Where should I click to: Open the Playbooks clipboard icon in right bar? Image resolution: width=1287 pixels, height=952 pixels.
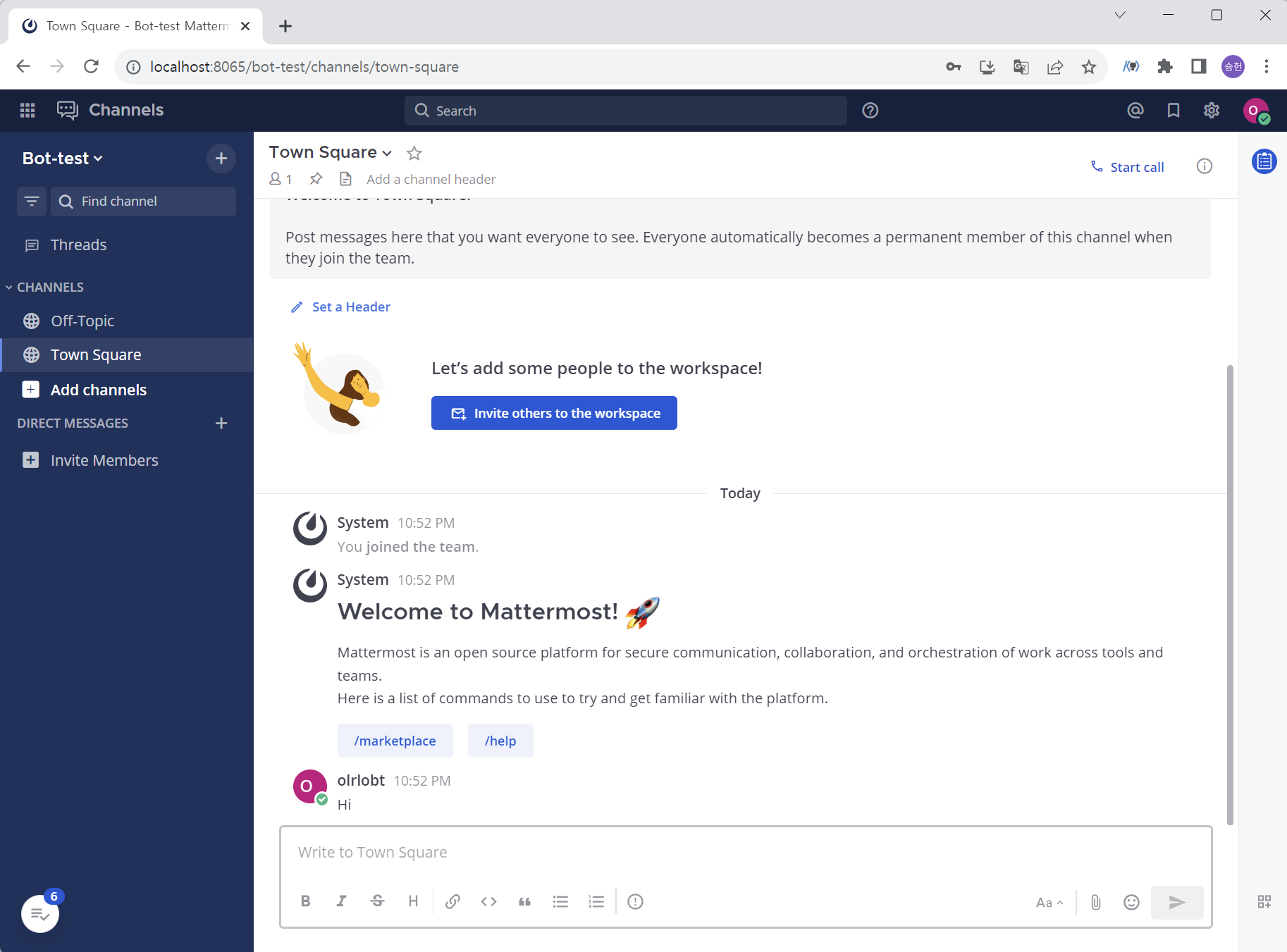[1264, 162]
